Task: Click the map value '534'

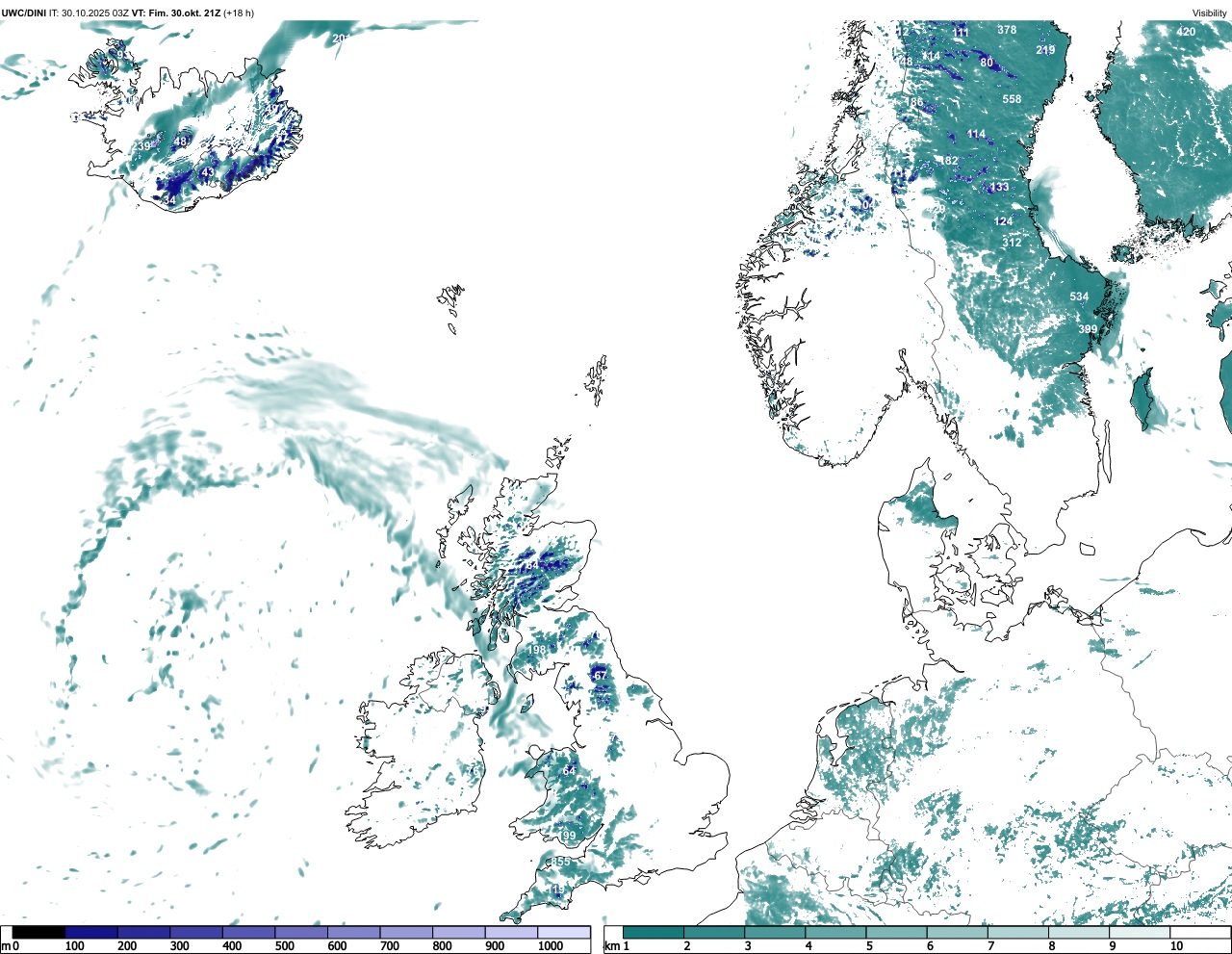Action: point(1079,297)
